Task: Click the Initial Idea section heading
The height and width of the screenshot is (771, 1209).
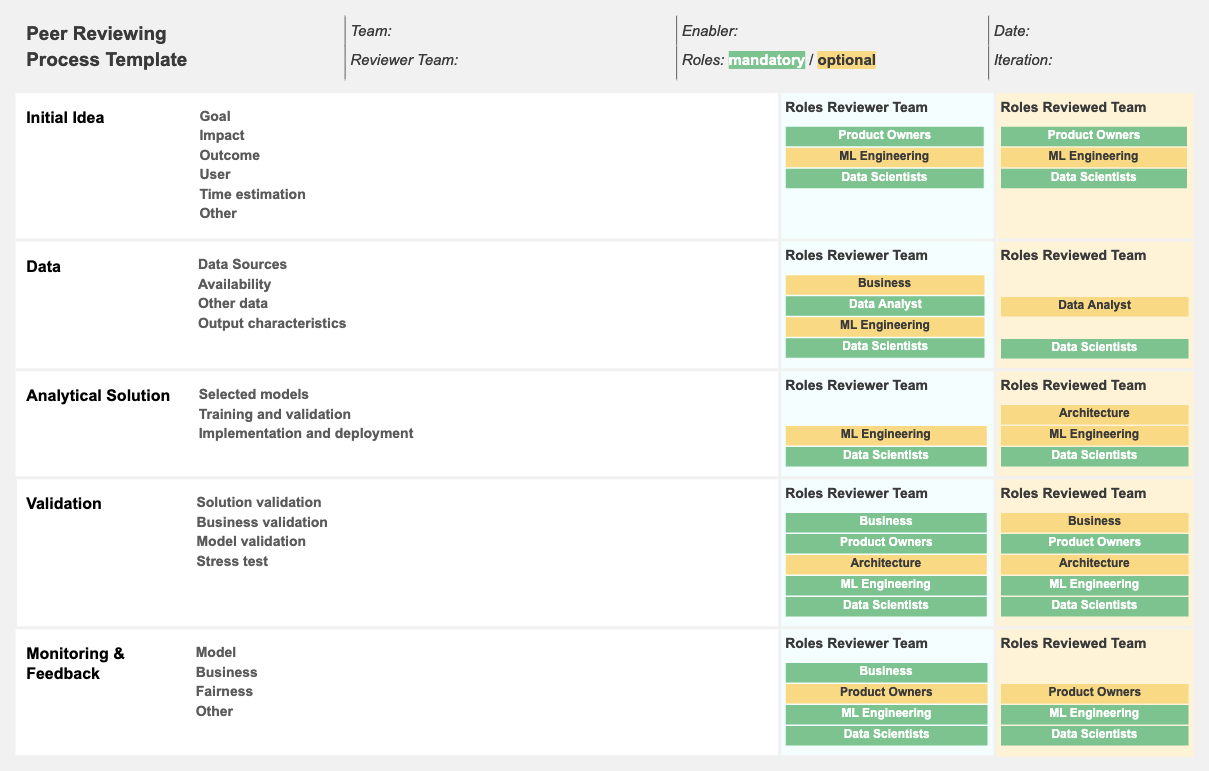Action: coord(65,118)
